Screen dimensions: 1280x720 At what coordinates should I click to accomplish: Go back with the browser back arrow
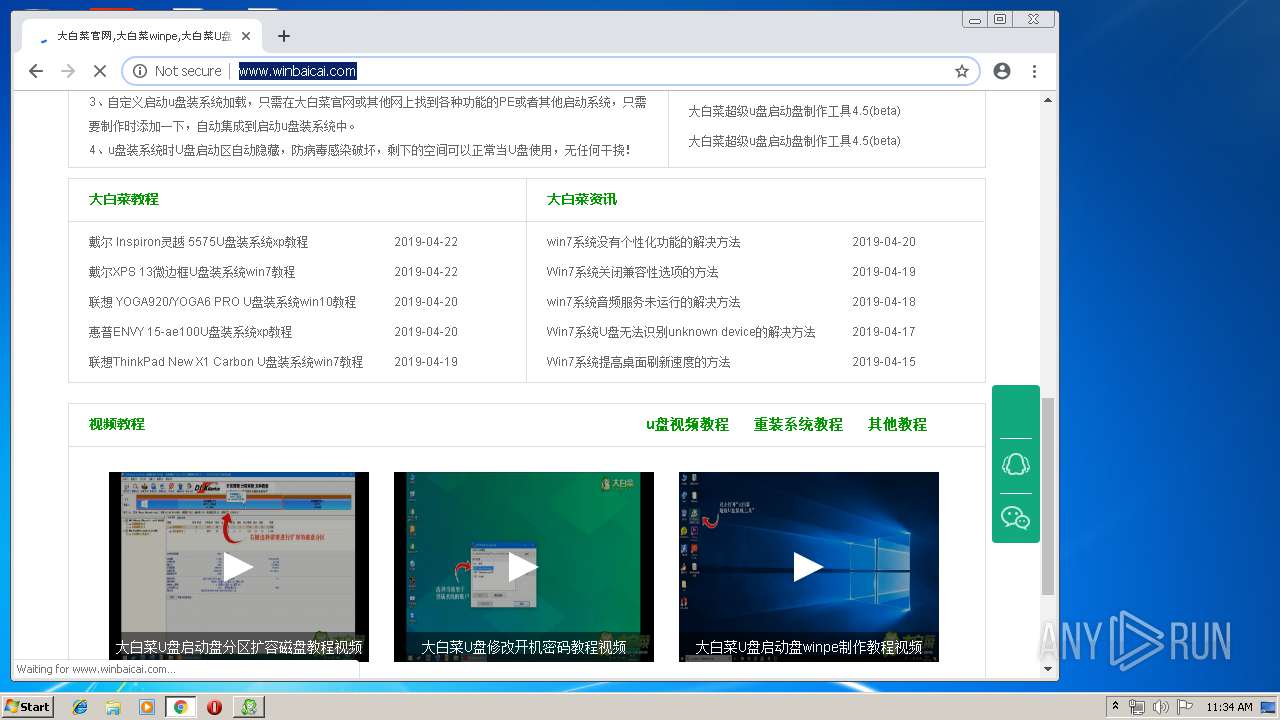click(x=36, y=71)
